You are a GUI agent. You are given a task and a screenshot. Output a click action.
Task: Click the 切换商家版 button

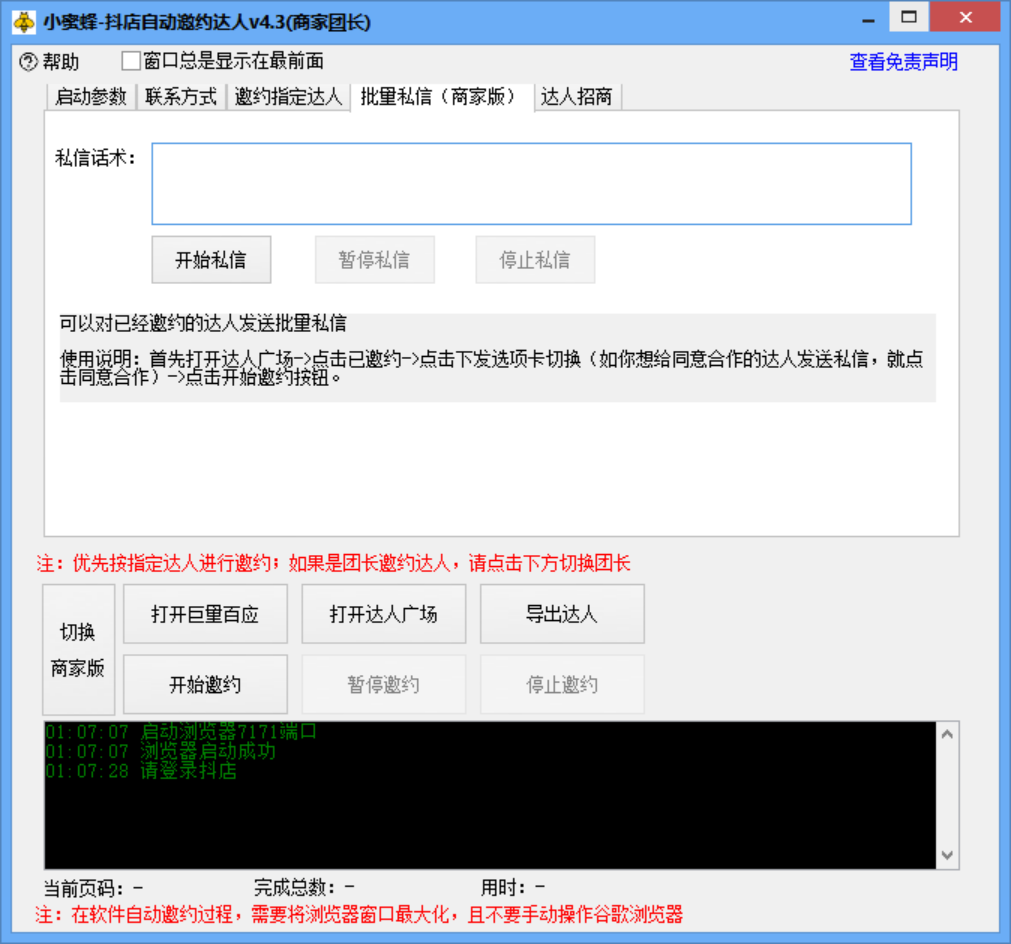coord(78,651)
